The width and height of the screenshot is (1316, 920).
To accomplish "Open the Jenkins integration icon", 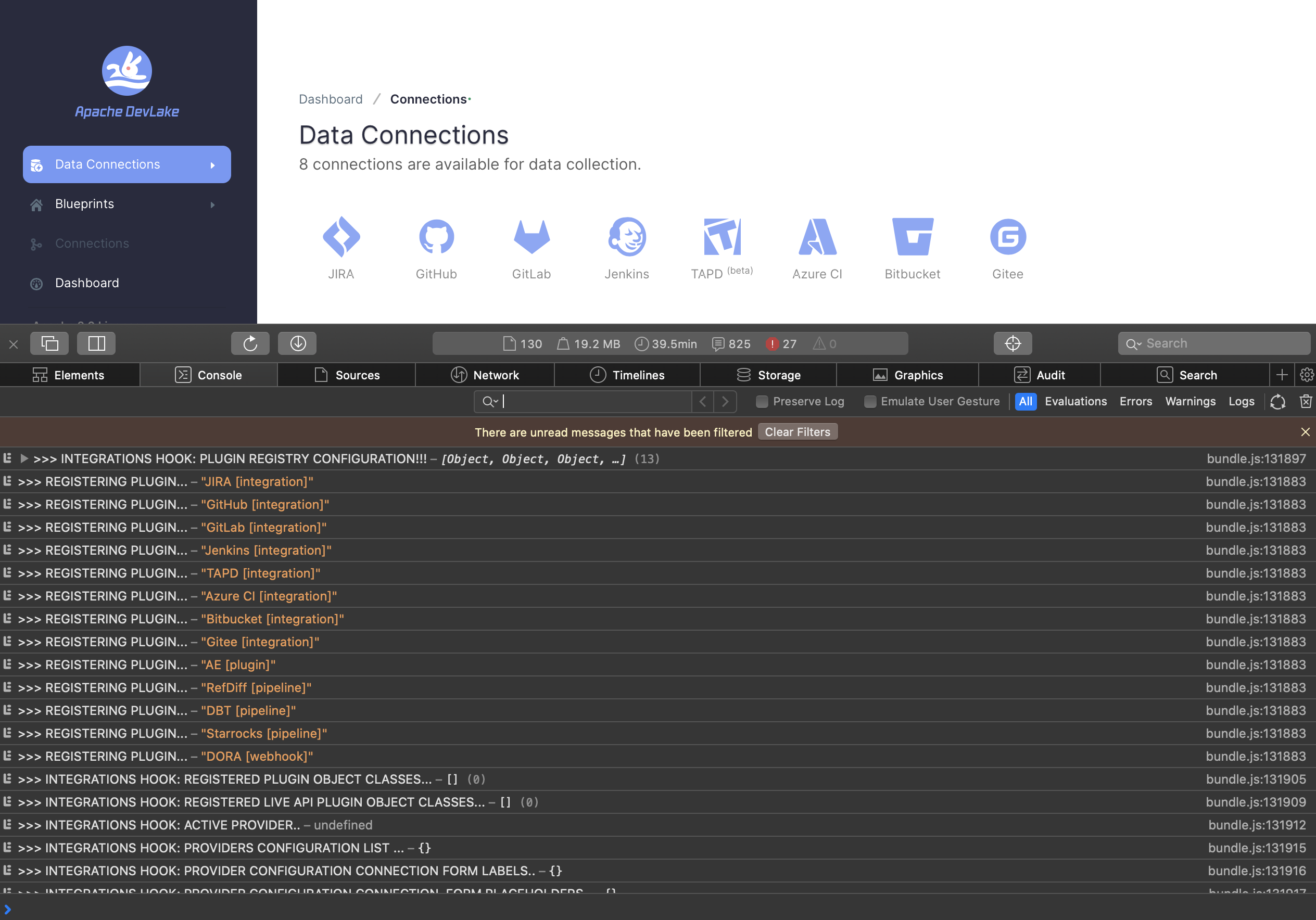I will pos(626,237).
